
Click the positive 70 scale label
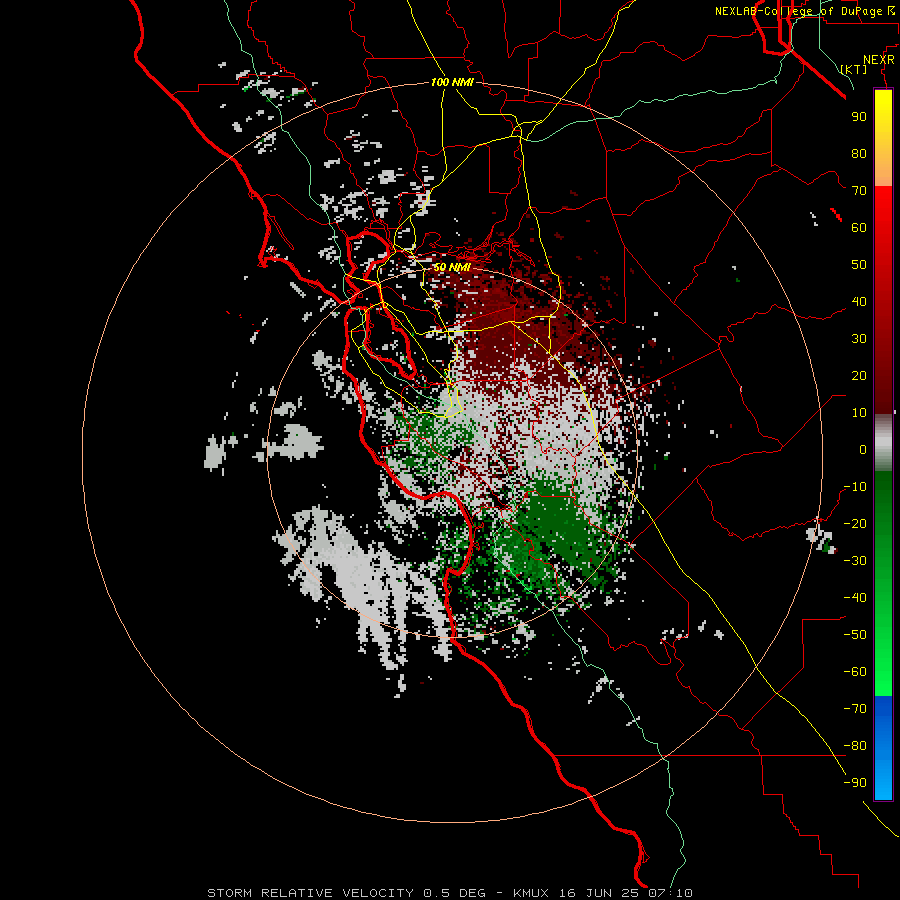pyautogui.click(x=859, y=191)
